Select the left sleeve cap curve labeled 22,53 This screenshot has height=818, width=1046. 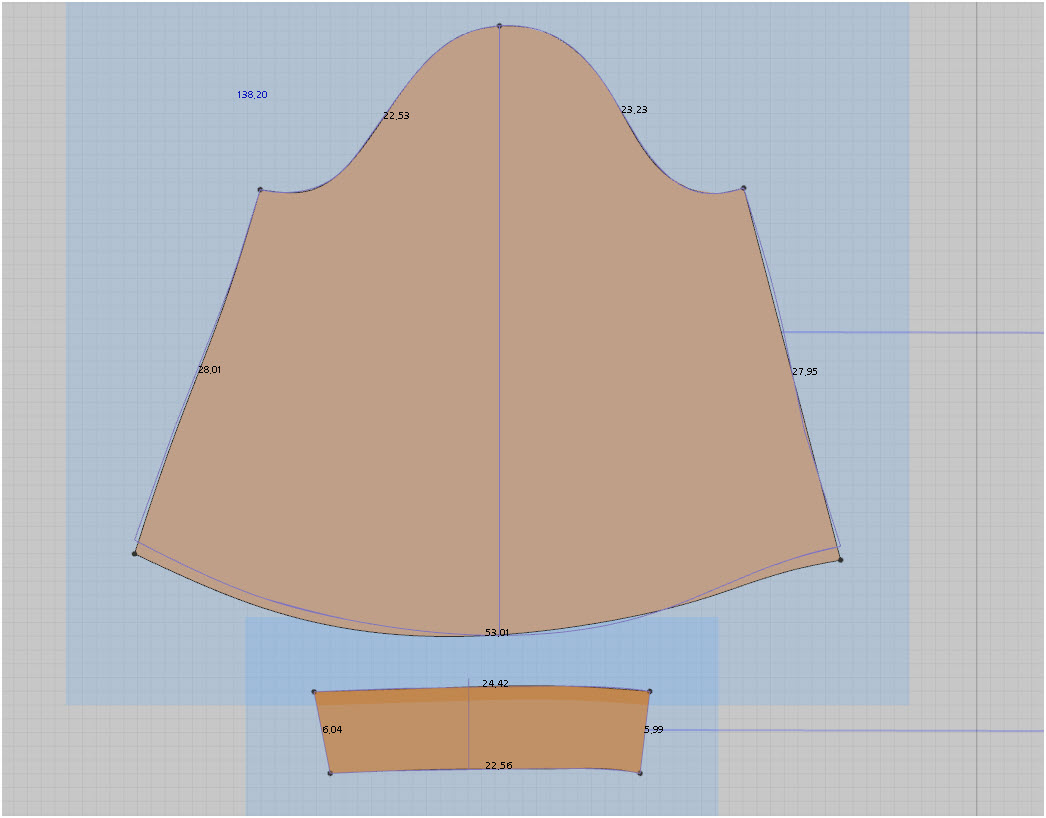pos(396,115)
